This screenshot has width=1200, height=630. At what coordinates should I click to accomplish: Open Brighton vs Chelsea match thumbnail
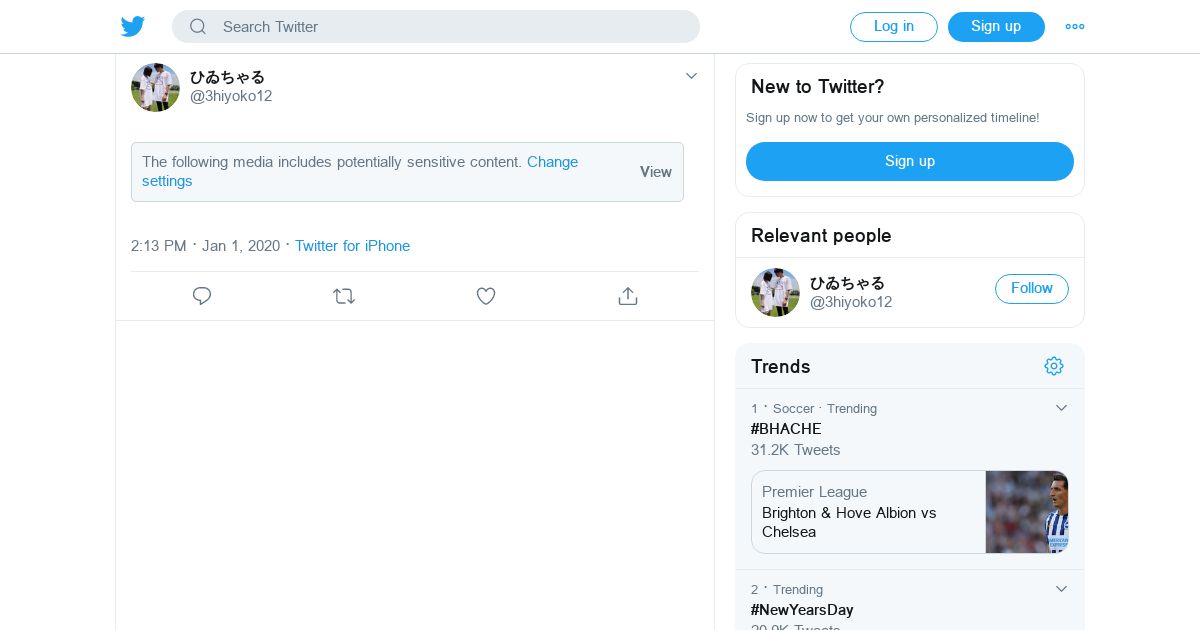pos(1027,512)
